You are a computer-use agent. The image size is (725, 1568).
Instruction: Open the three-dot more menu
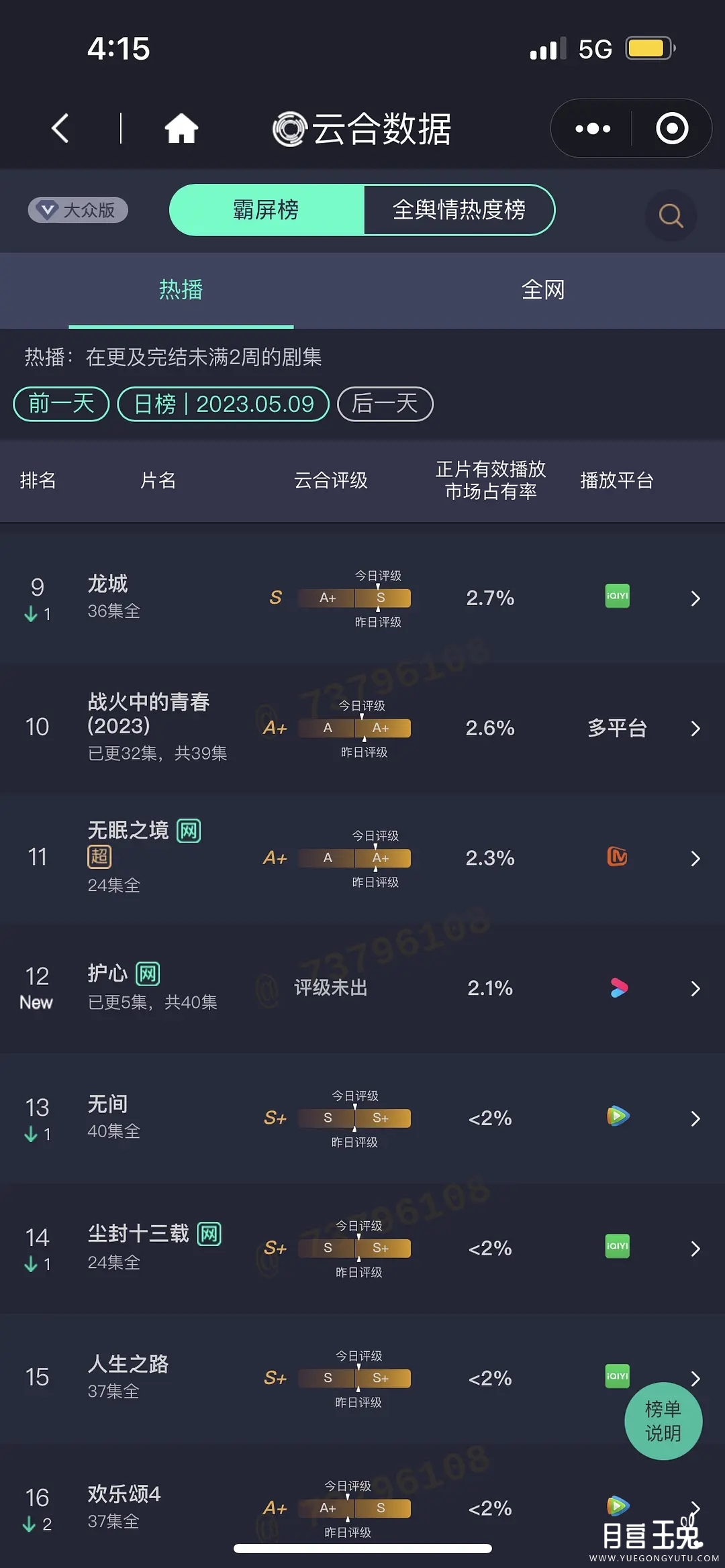[x=593, y=128]
